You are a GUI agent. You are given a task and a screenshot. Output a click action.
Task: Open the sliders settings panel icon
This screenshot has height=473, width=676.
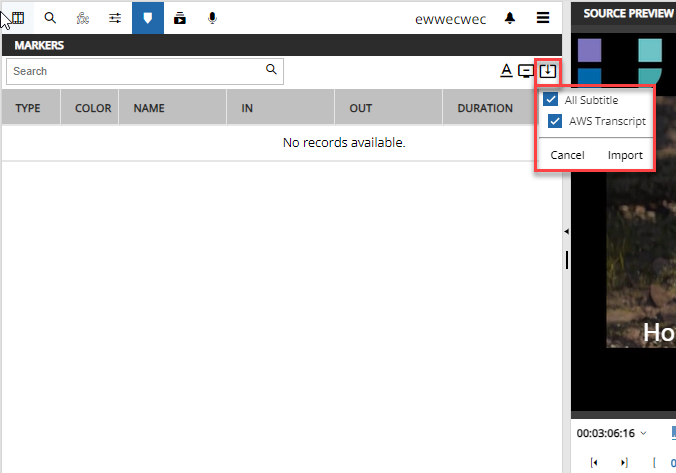click(116, 18)
